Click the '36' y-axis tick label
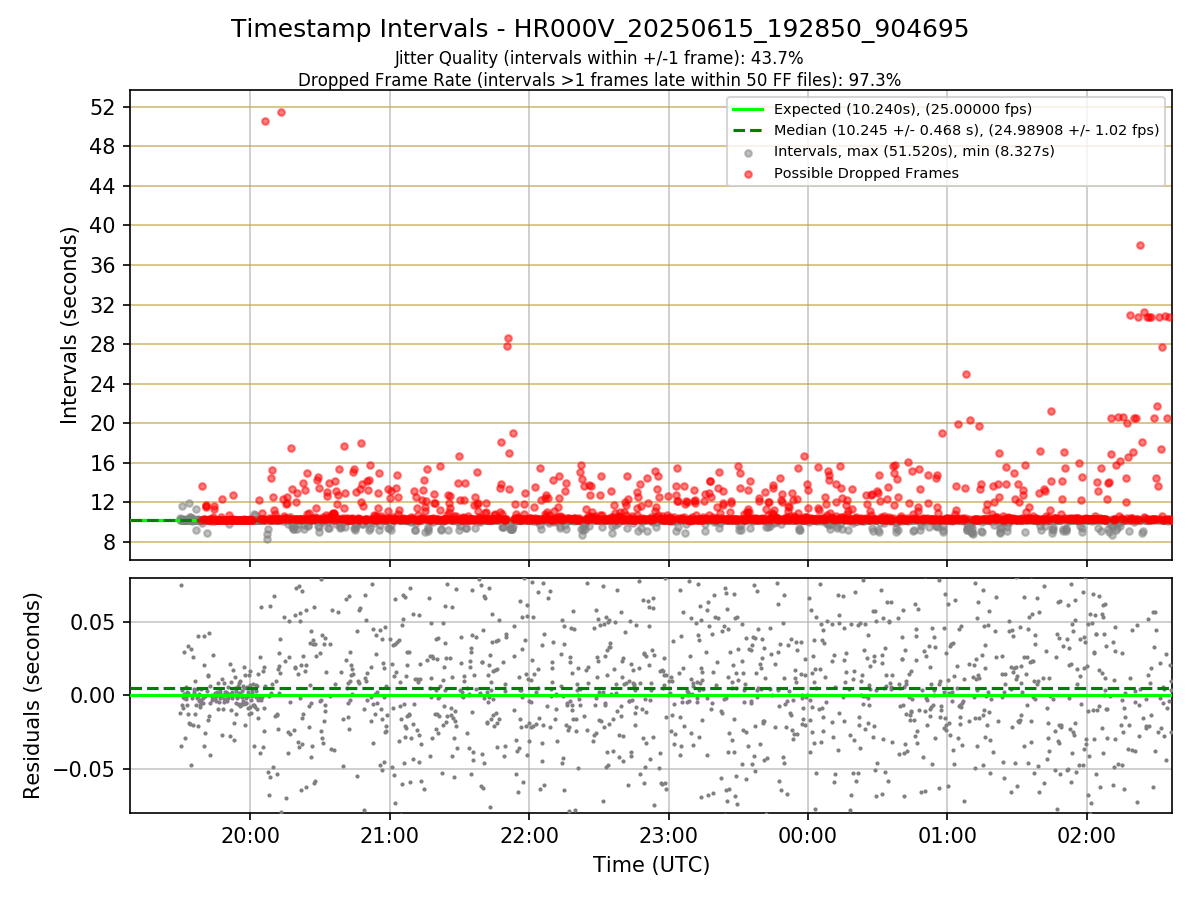Screen dimensions: 1200x900 pos(104,265)
